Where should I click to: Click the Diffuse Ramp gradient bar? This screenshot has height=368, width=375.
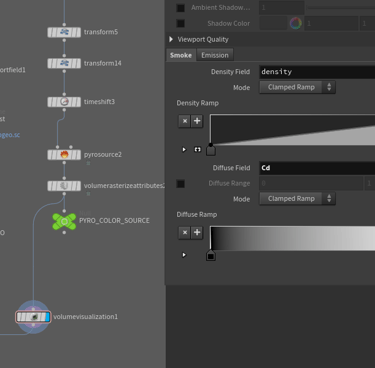click(x=293, y=238)
